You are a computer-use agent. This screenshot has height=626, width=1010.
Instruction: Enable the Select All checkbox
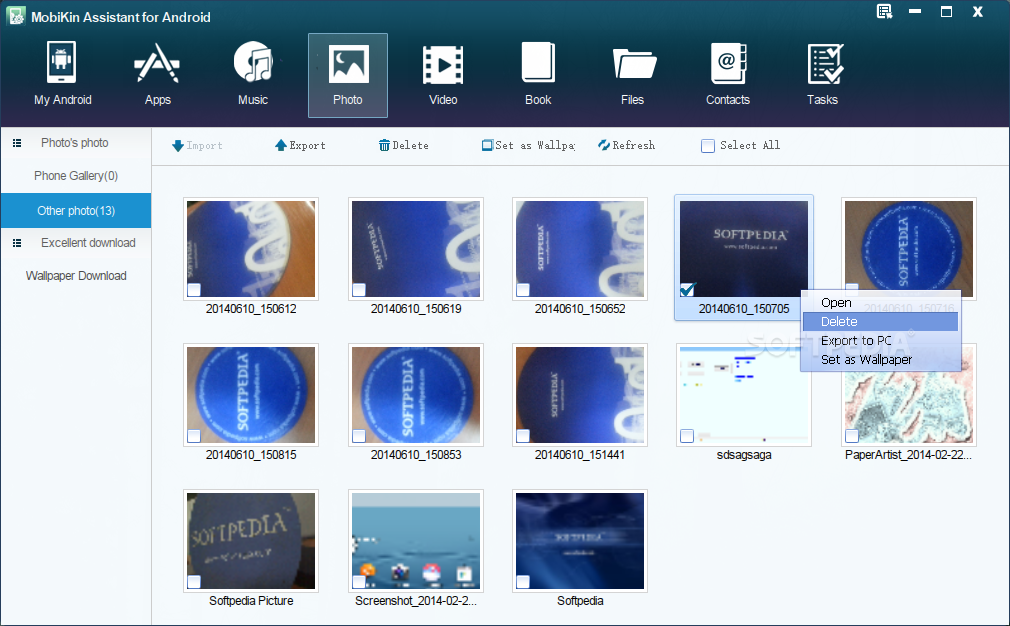pyautogui.click(x=708, y=146)
